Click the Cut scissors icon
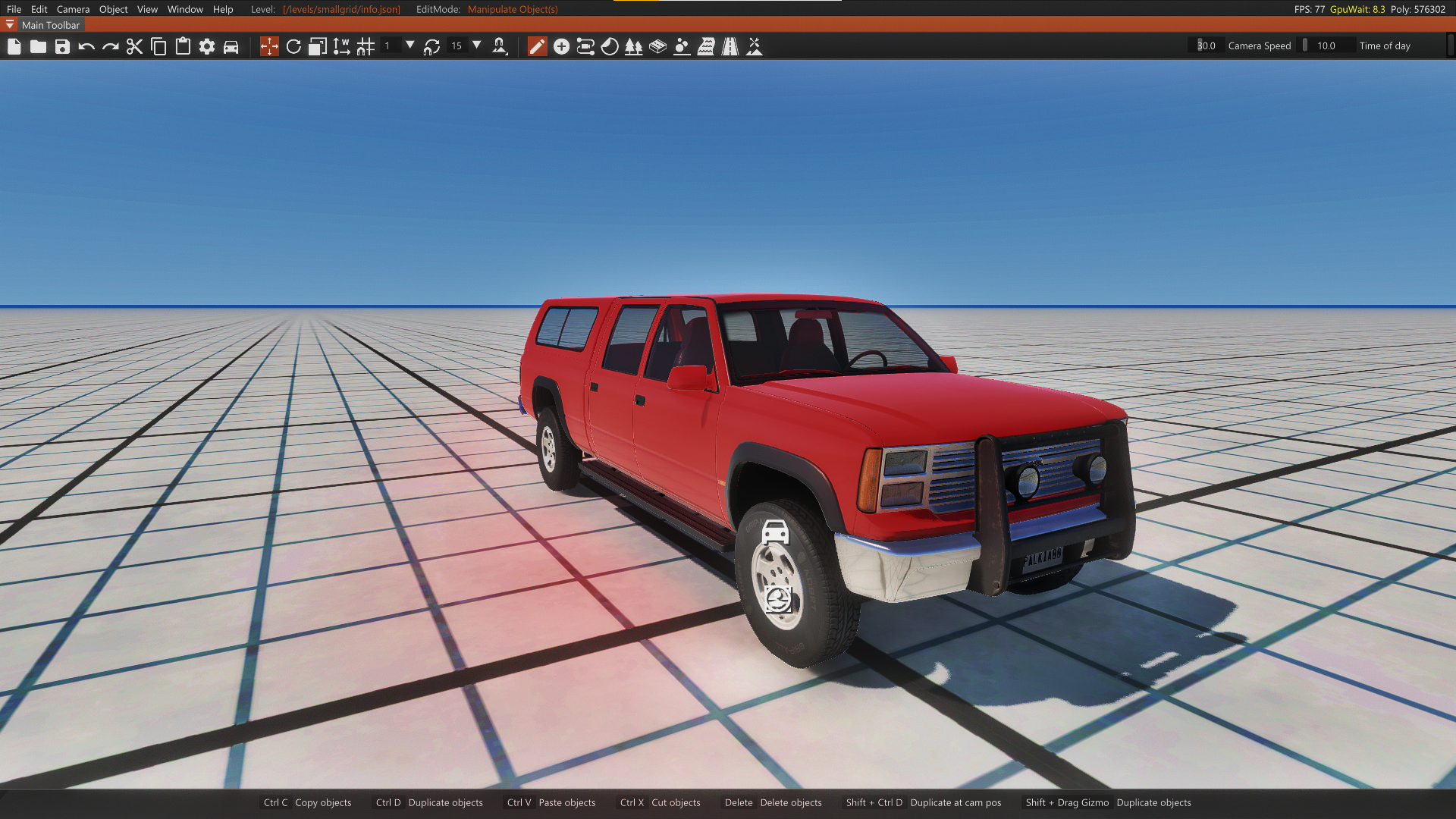The image size is (1456, 819). (134, 47)
